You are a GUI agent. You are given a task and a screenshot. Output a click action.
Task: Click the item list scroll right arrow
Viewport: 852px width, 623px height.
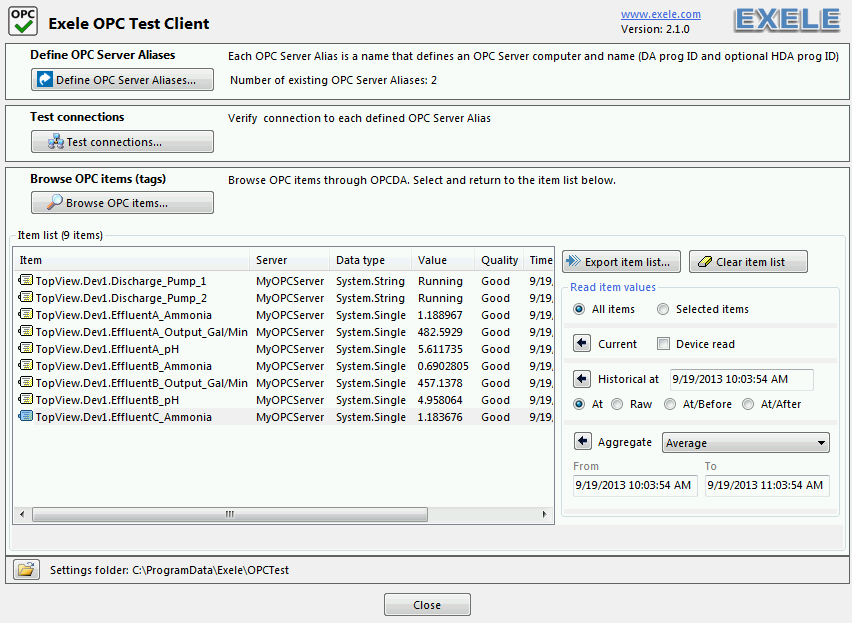(544, 514)
